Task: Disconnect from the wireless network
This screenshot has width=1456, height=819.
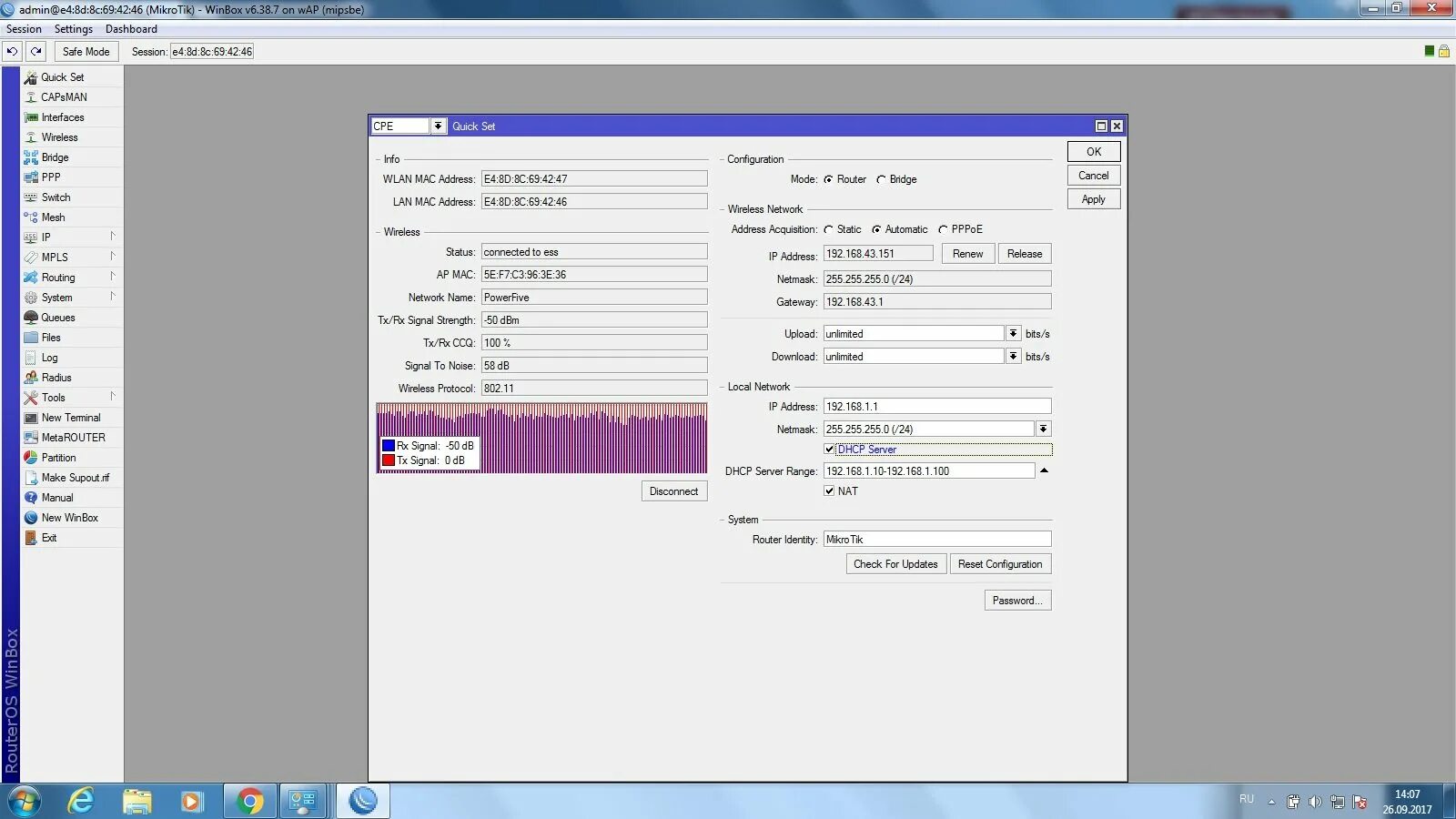Action: pyautogui.click(x=673, y=491)
